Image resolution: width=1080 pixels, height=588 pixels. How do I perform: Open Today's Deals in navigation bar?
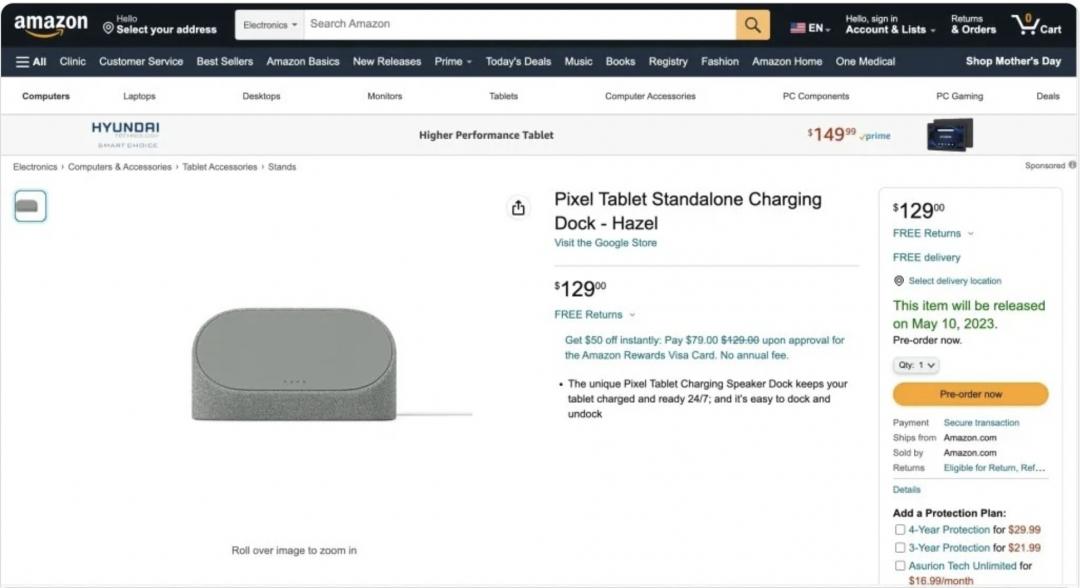pos(518,62)
